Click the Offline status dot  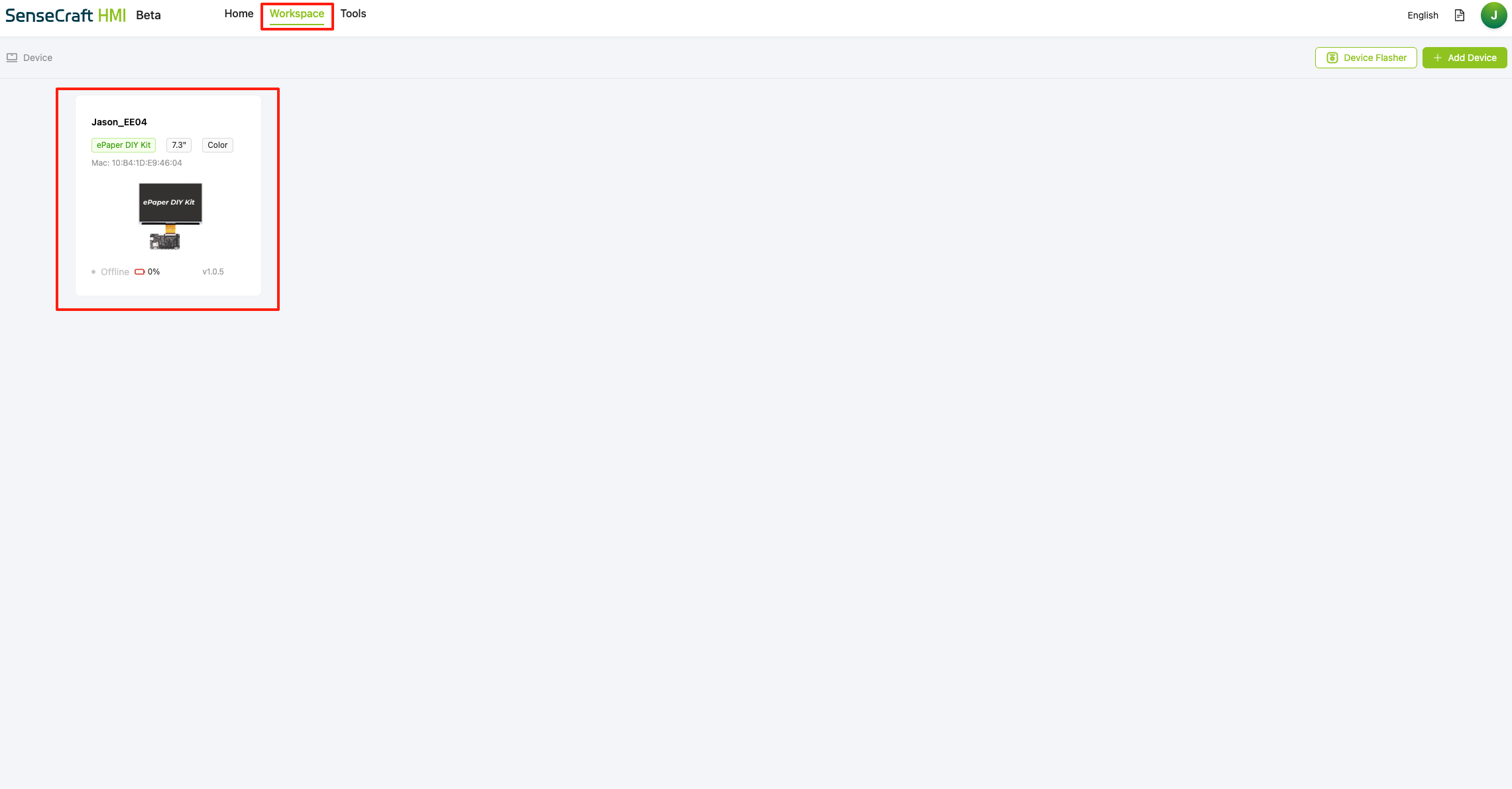(x=93, y=272)
